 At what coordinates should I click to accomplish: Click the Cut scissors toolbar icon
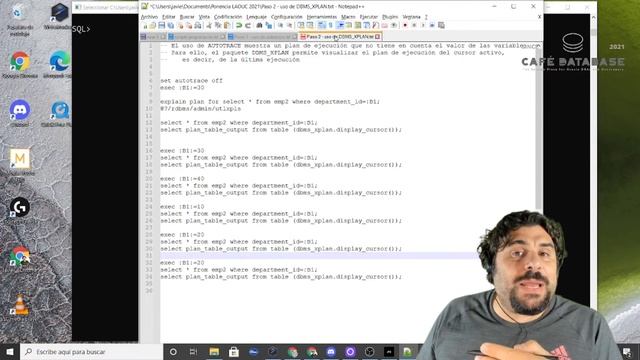coord(209,25)
